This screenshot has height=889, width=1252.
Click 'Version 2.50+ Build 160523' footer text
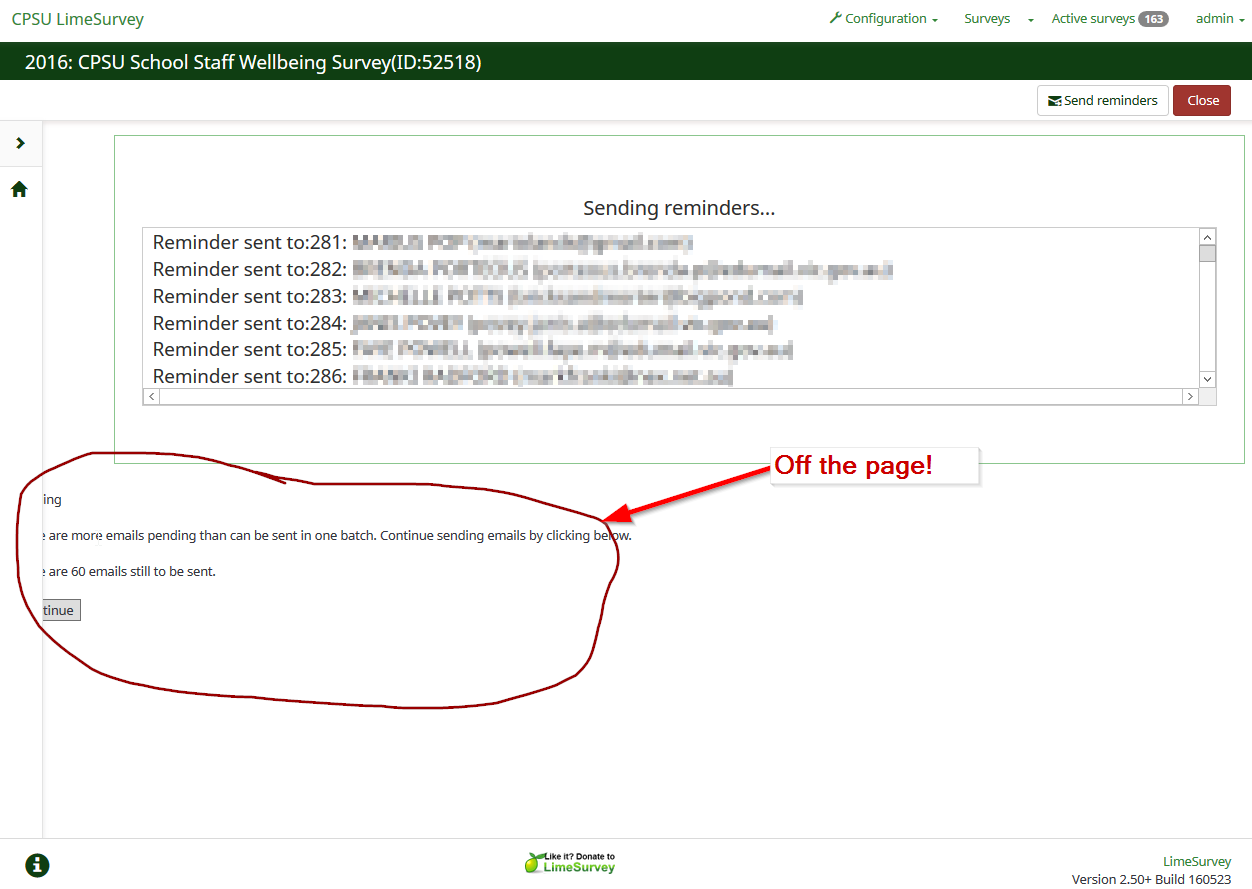coord(1151,879)
